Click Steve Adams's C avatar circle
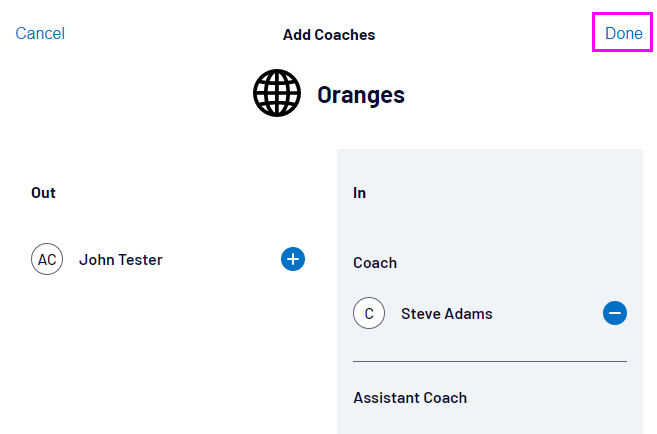The height and width of the screenshot is (434, 657). coord(369,314)
